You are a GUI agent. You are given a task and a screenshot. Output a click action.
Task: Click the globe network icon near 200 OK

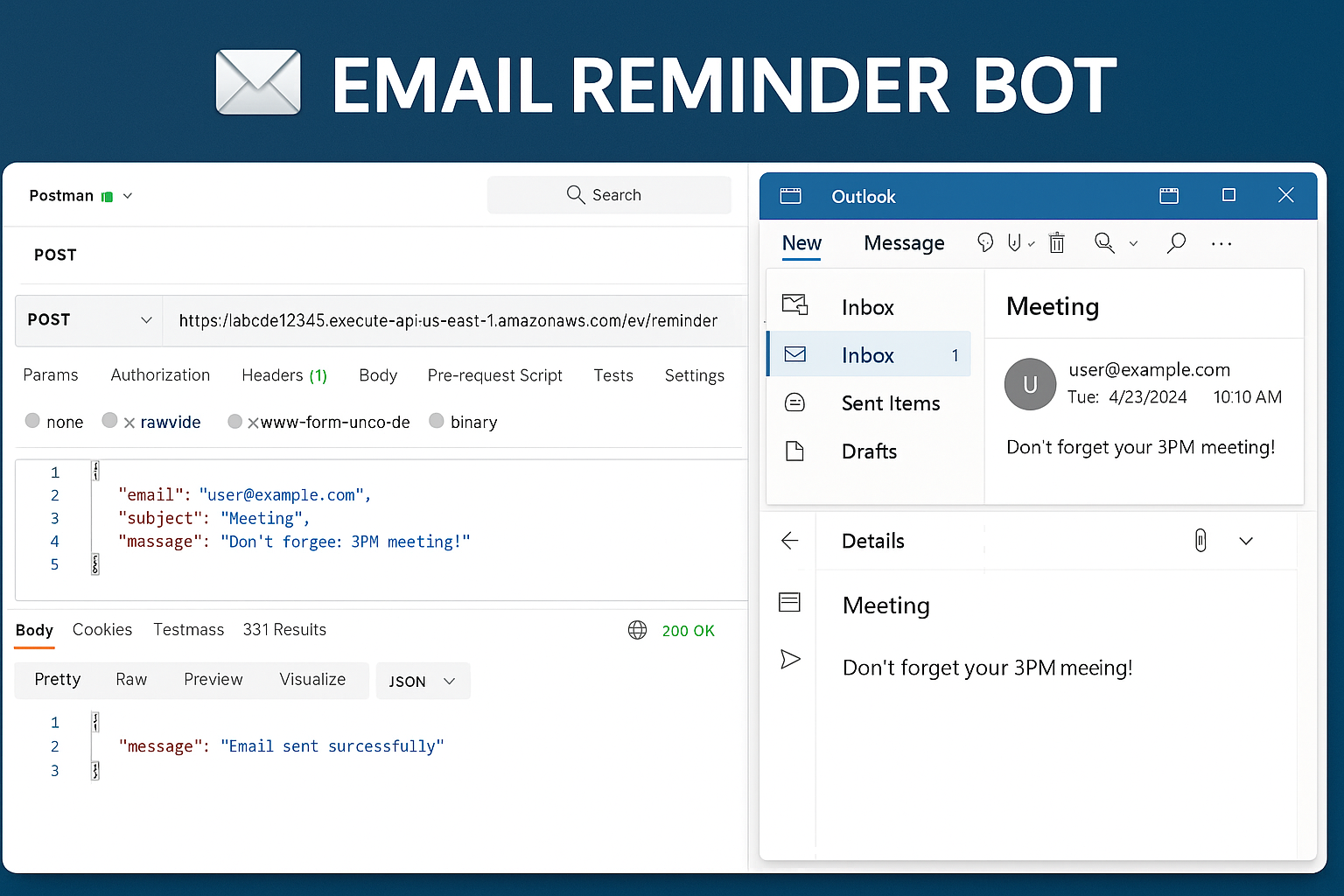click(x=638, y=630)
